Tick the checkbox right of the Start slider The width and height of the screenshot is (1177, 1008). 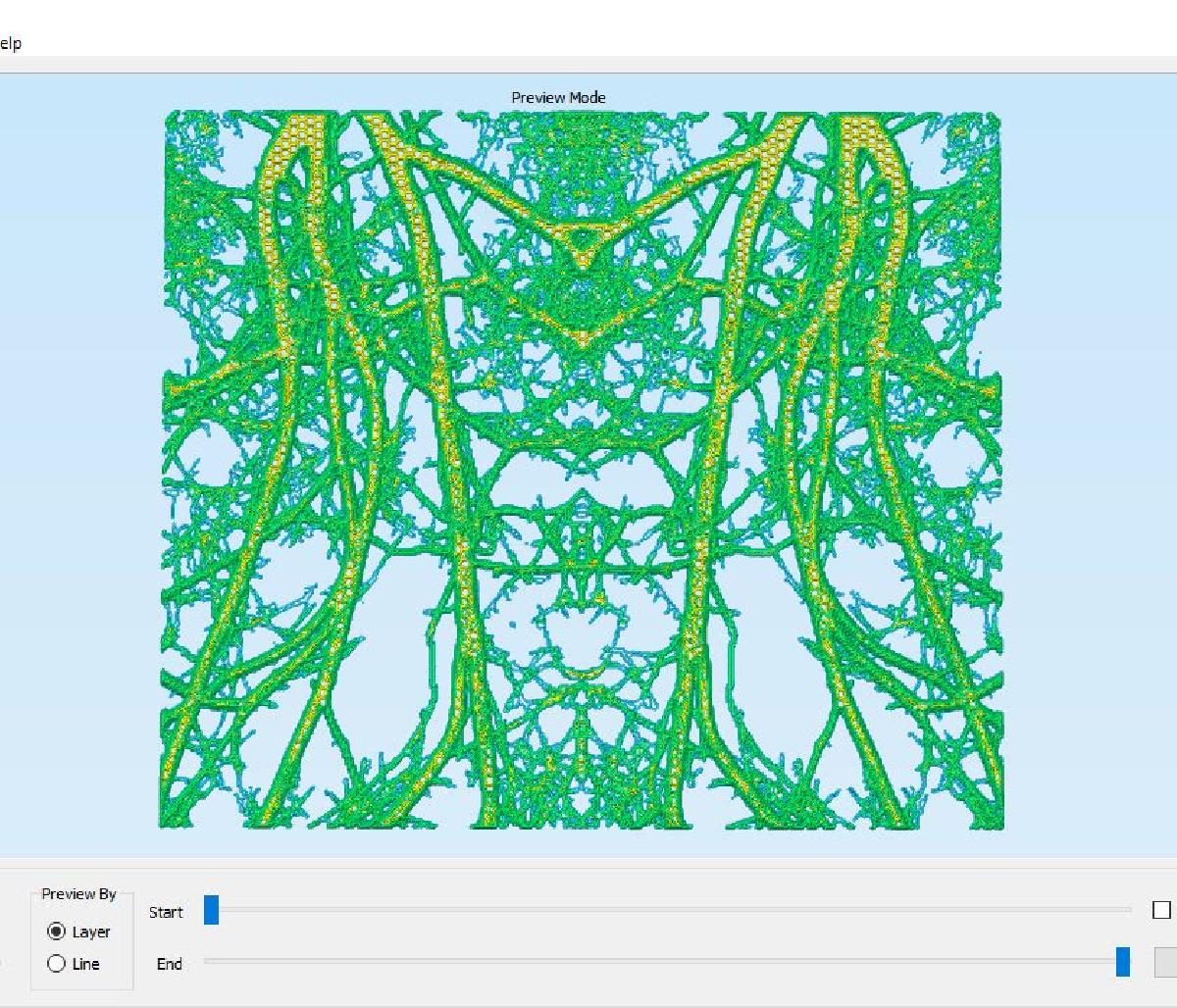click(x=1161, y=910)
